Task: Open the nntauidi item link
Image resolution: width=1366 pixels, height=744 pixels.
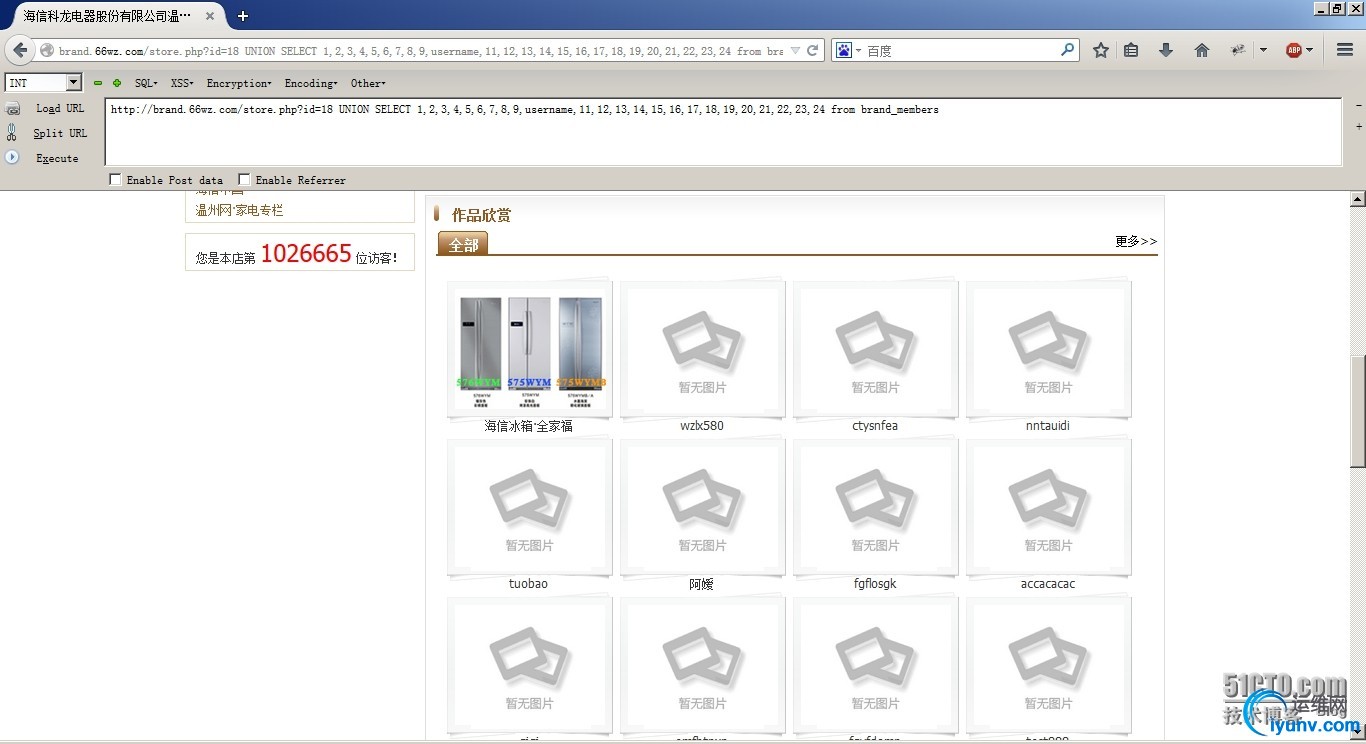Action: [x=1048, y=426]
